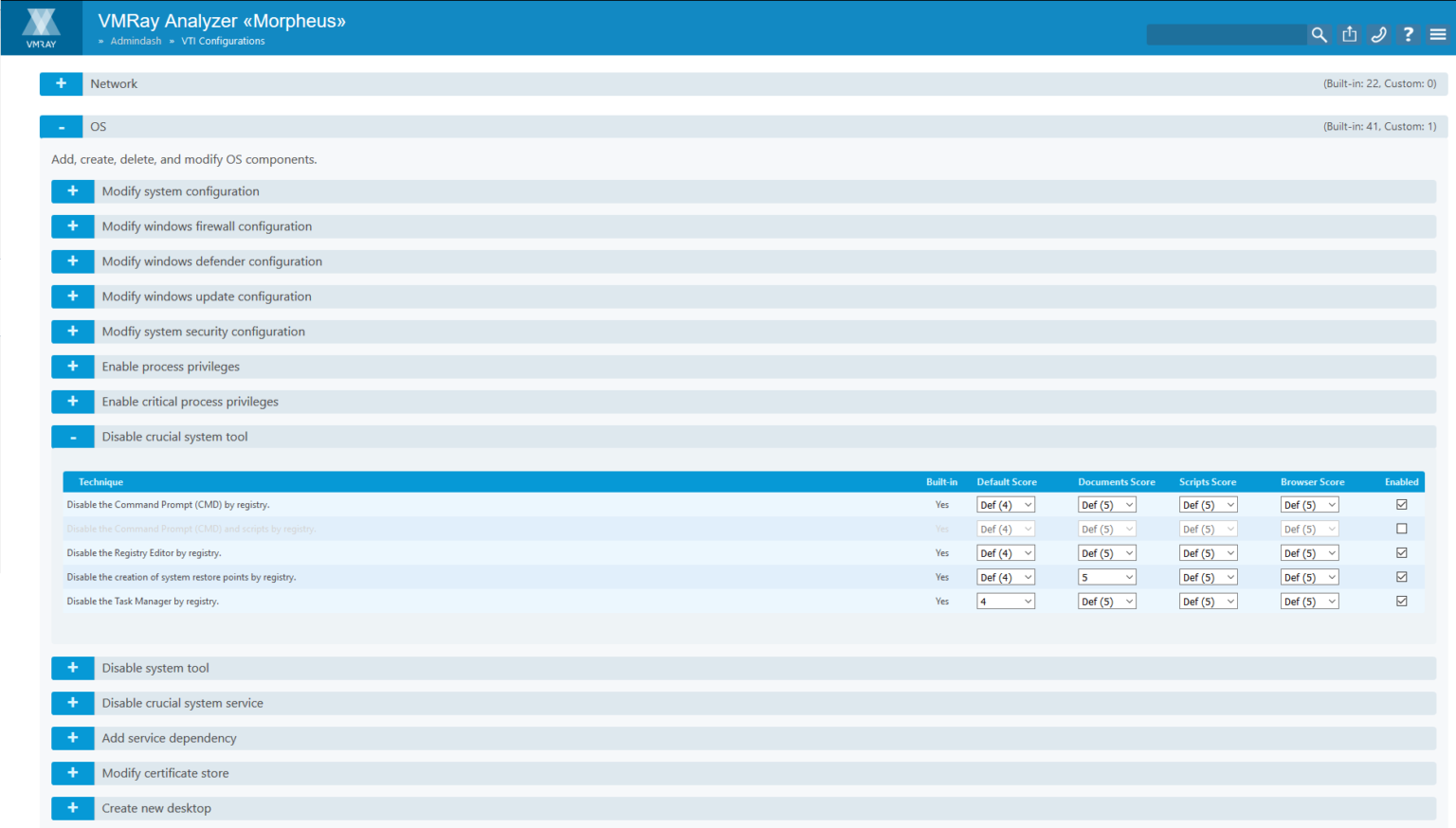Open Browser Score dropdown for system restore points row
Viewport: 1456px width, 828px height.
pos(1309,576)
